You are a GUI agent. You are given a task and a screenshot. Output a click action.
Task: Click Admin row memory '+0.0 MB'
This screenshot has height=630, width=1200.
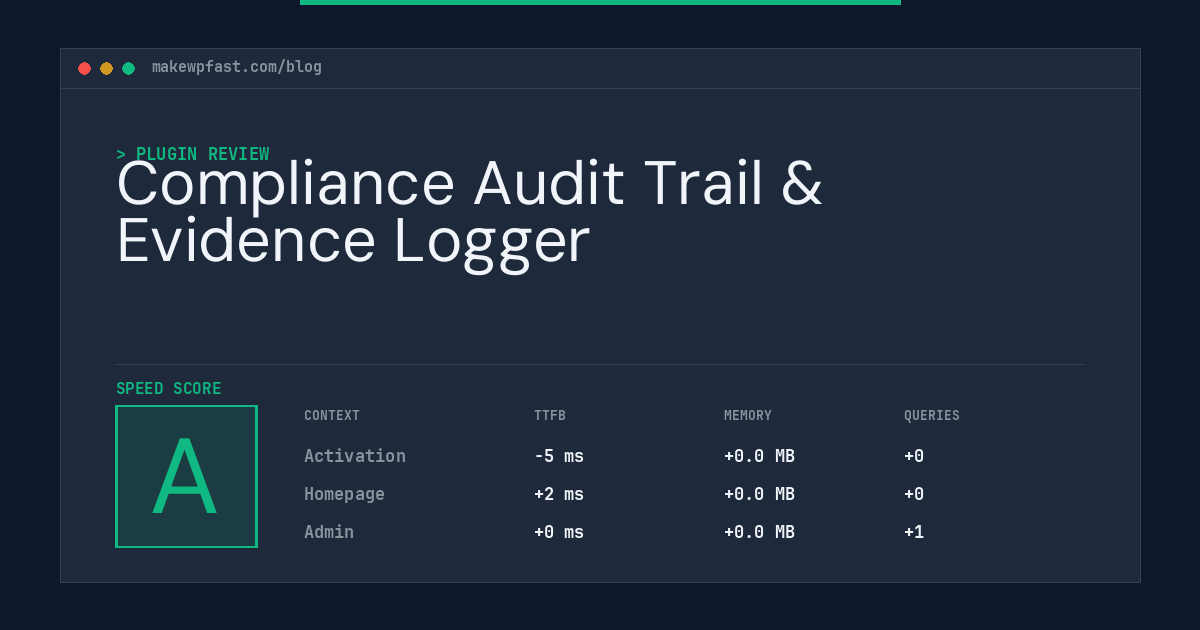(759, 532)
